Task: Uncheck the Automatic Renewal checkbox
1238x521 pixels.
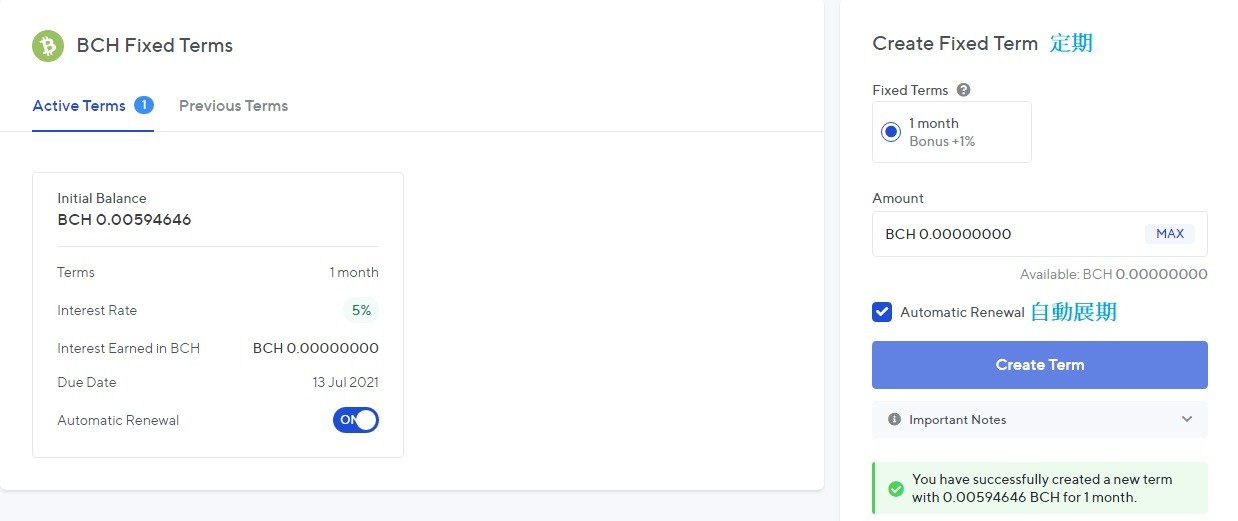Action: tap(882, 312)
